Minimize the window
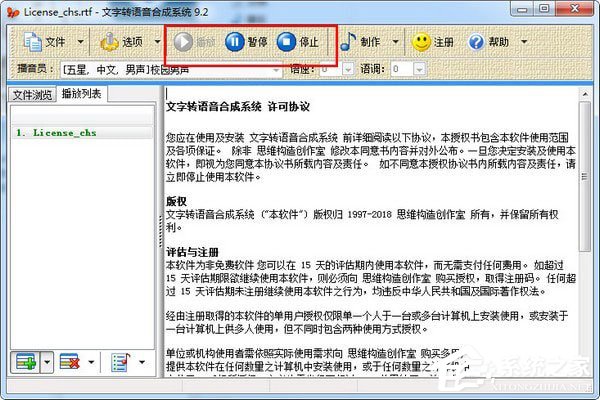This screenshot has width=600, height=400. tap(522, 10)
